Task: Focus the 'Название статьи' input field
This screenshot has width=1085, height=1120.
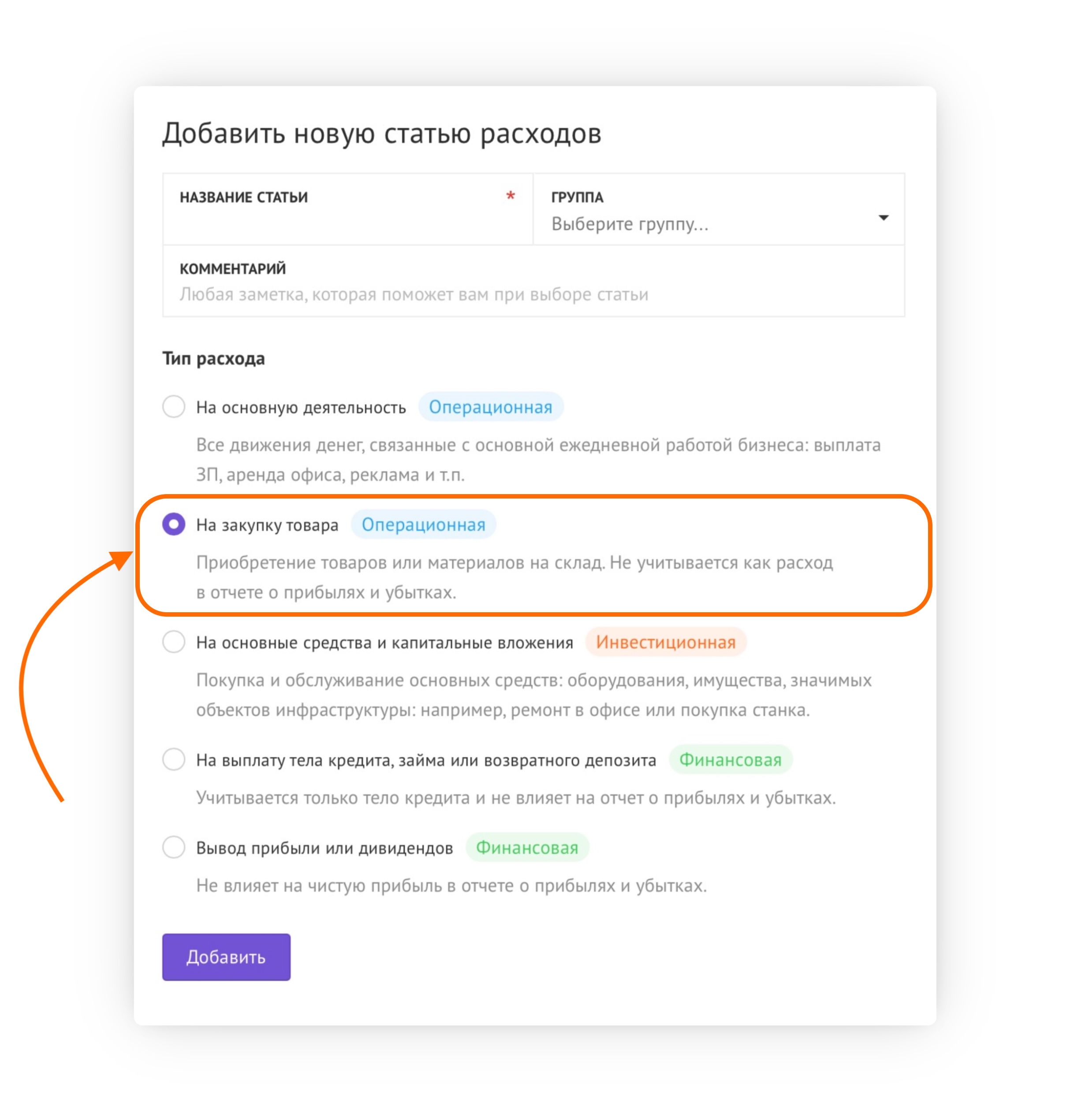Action: pyautogui.click(x=348, y=210)
